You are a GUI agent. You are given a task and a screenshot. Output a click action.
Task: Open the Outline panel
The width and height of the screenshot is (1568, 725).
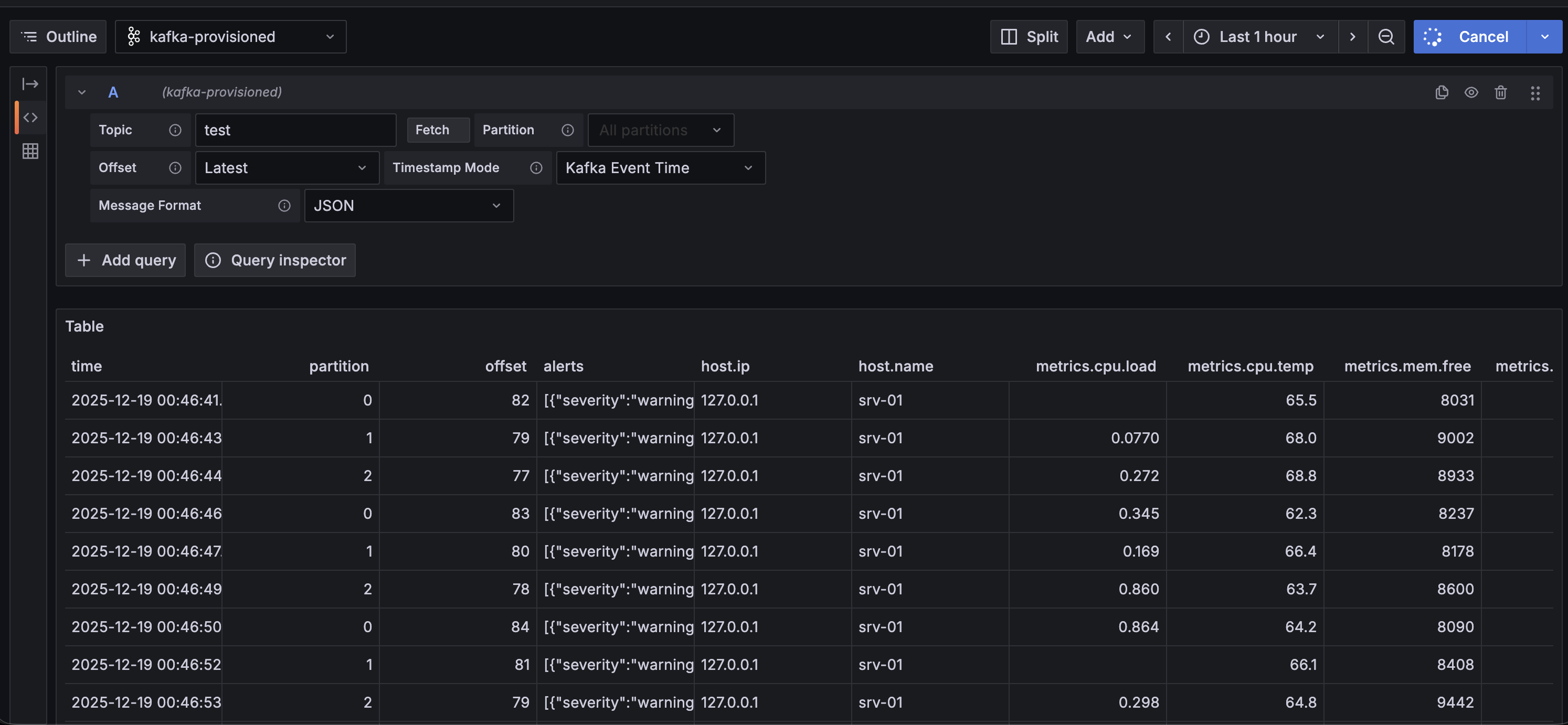[58, 37]
